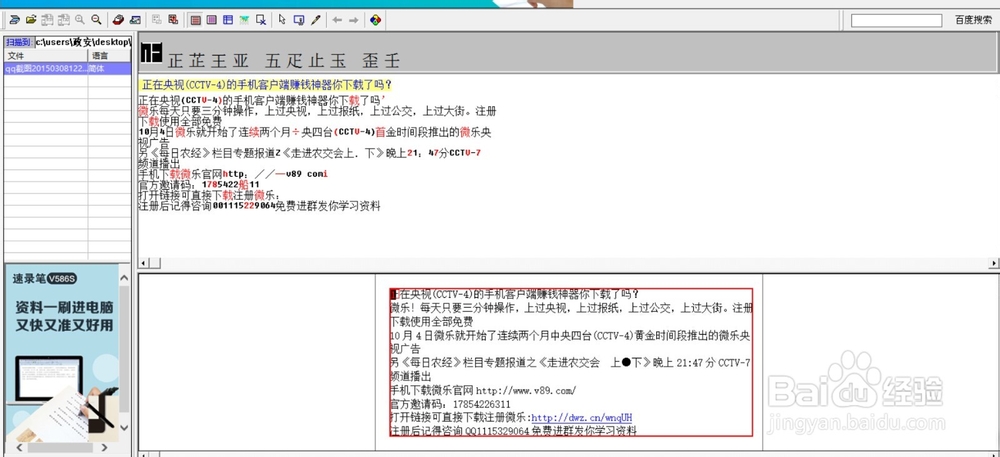This screenshot has height=457, width=1000.
Task: Click the 语言 column header
Action: pyautogui.click(x=110, y=56)
